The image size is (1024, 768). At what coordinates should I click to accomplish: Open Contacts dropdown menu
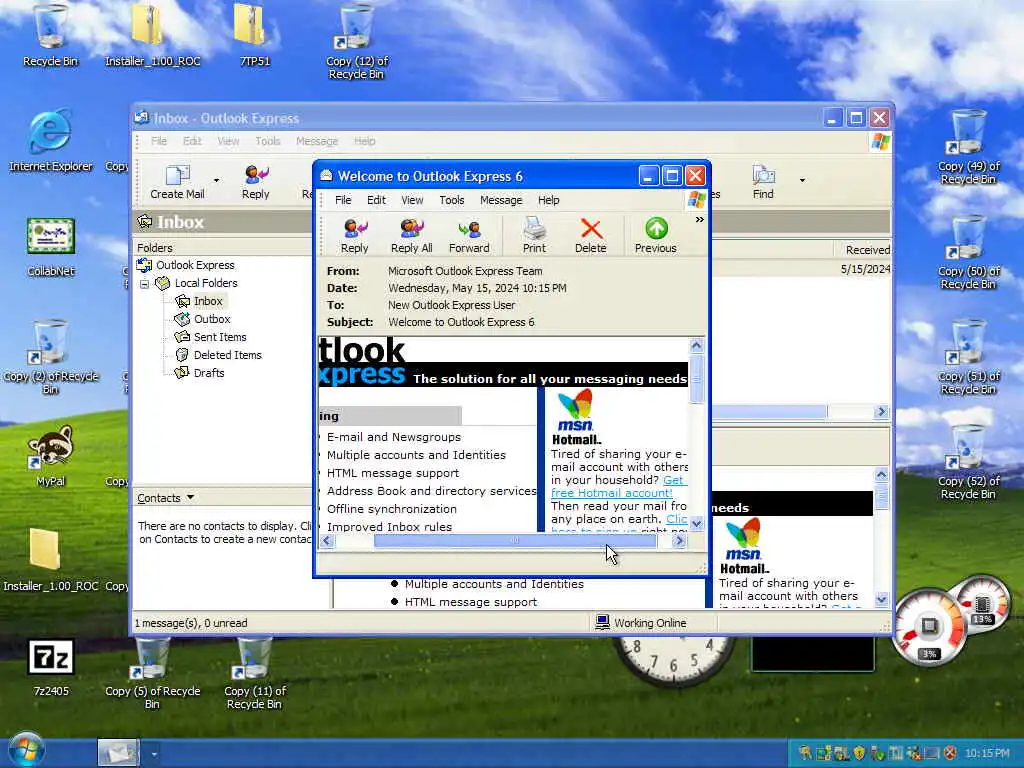[x=165, y=498]
